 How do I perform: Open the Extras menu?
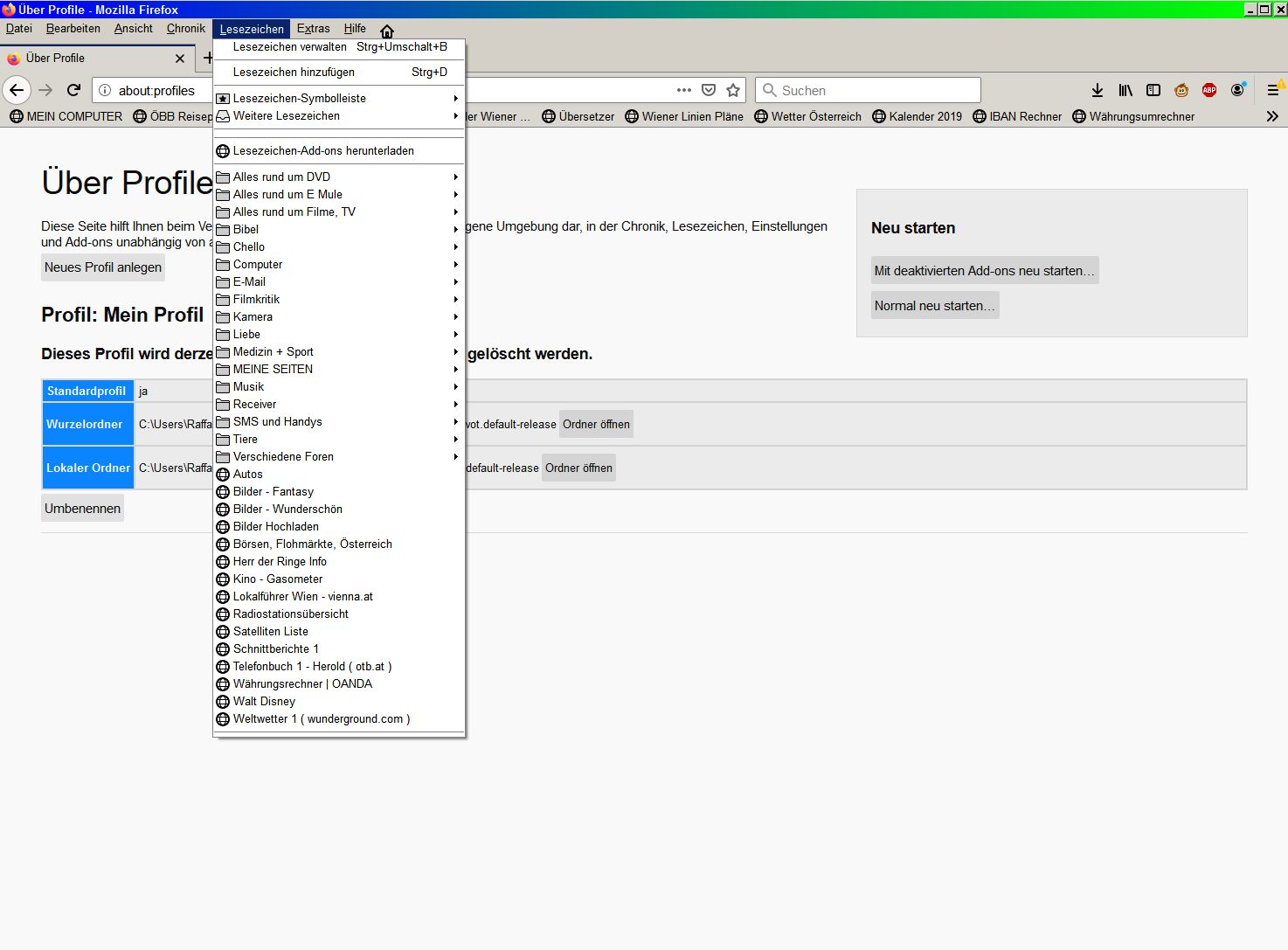[313, 28]
